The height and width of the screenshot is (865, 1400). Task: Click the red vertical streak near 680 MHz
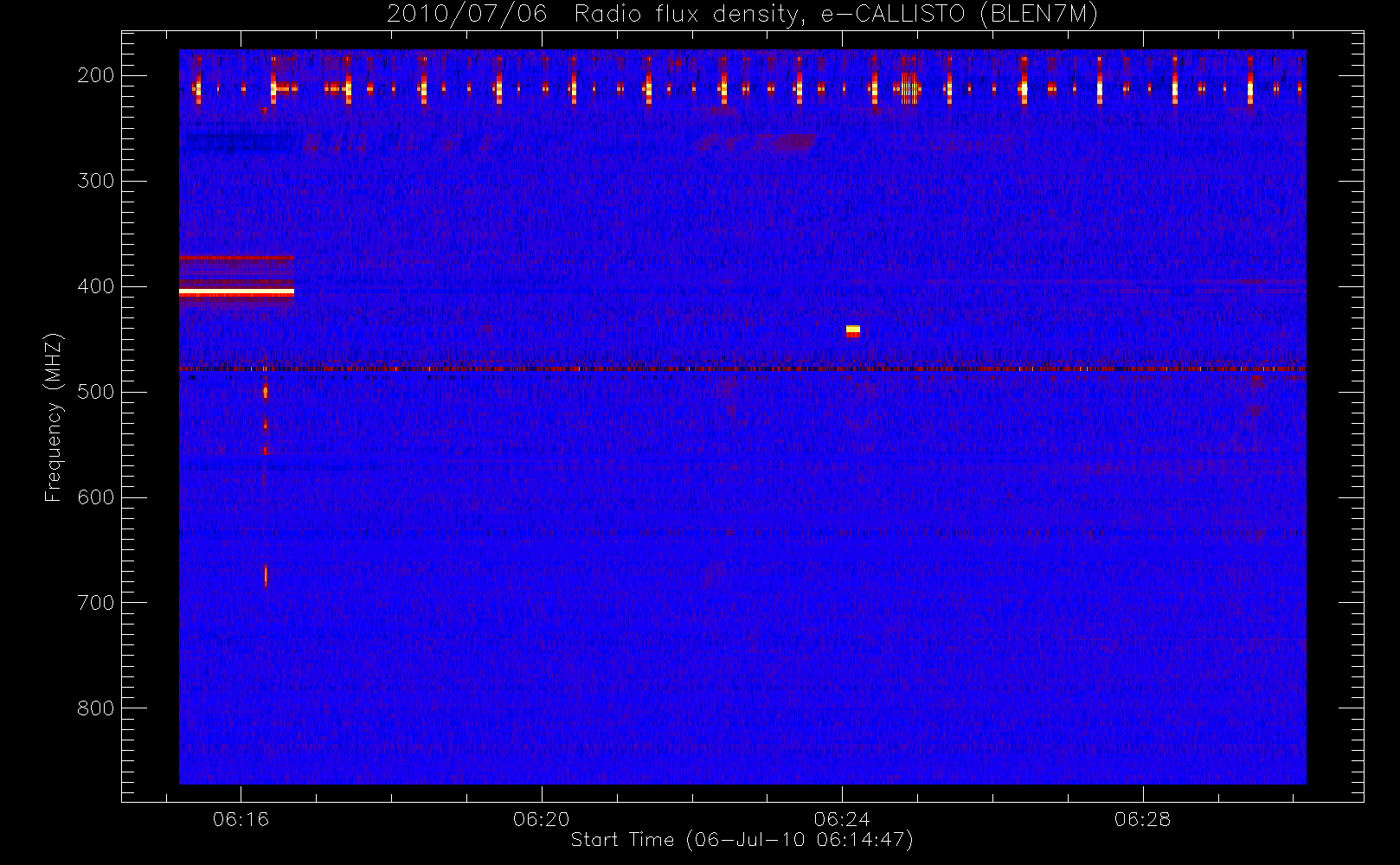266,576
